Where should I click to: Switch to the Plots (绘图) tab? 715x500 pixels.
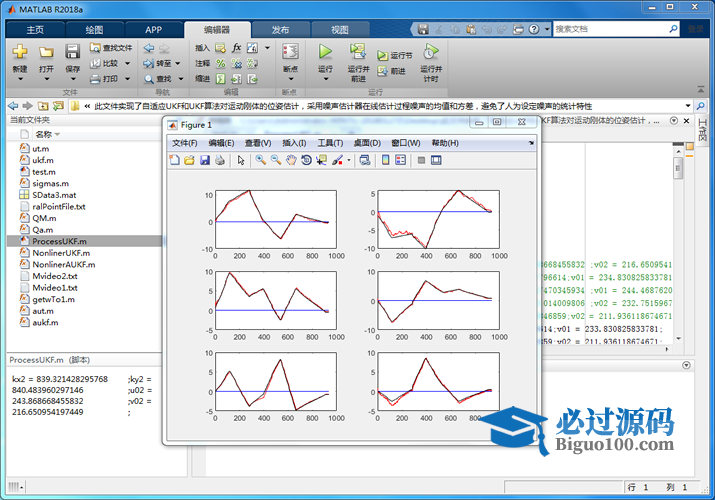point(94,30)
